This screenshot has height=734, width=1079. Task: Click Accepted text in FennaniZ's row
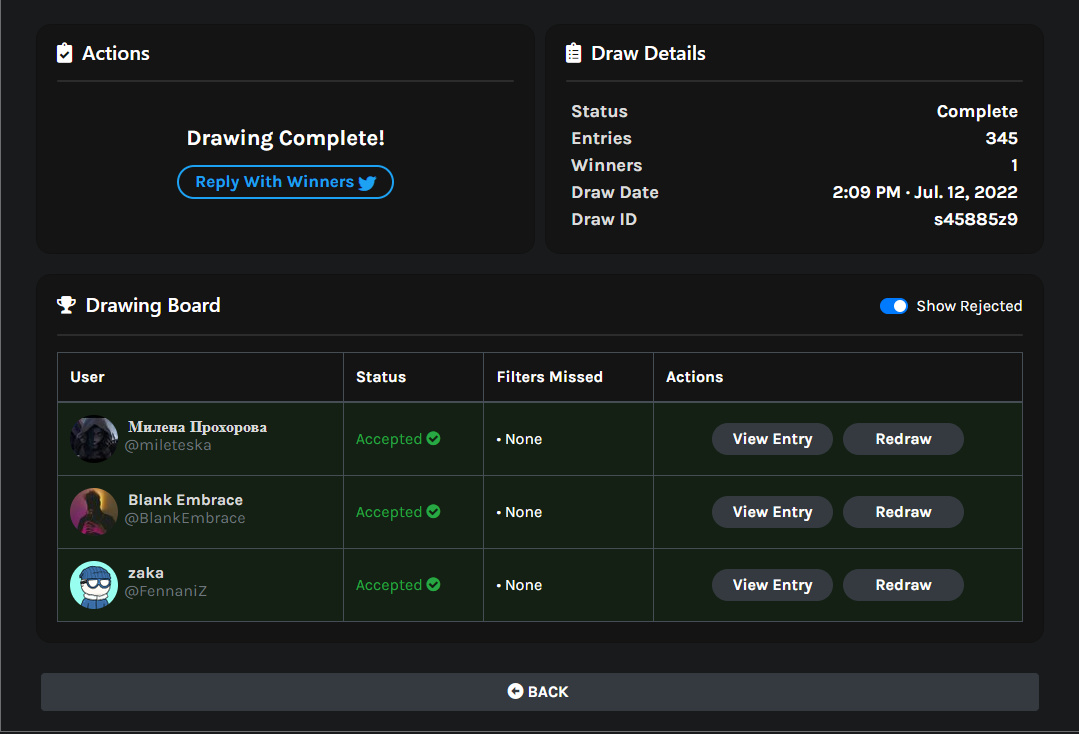[x=389, y=585]
